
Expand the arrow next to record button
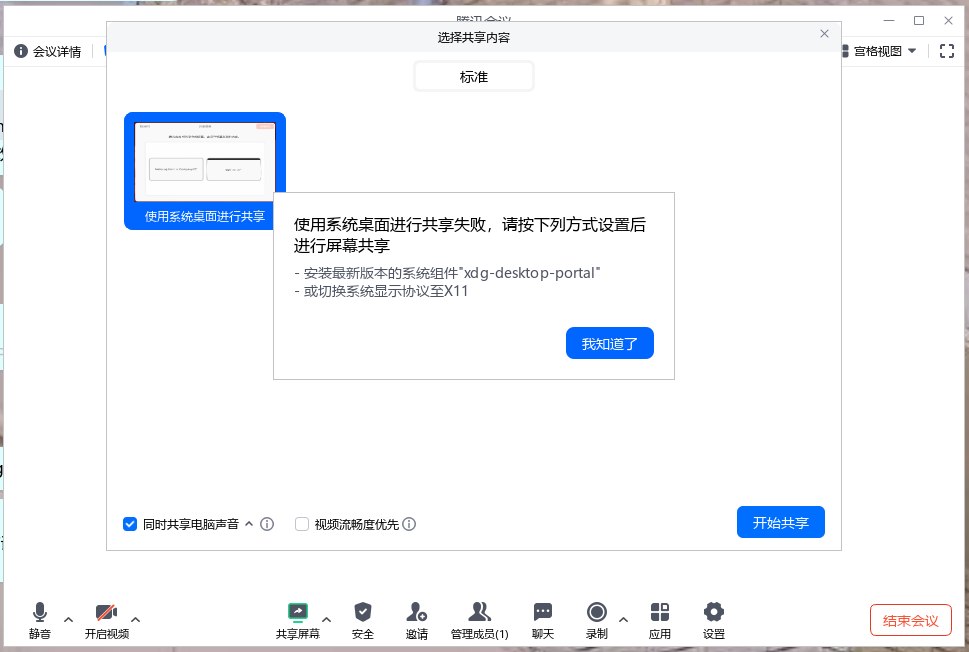(x=624, y=619)
